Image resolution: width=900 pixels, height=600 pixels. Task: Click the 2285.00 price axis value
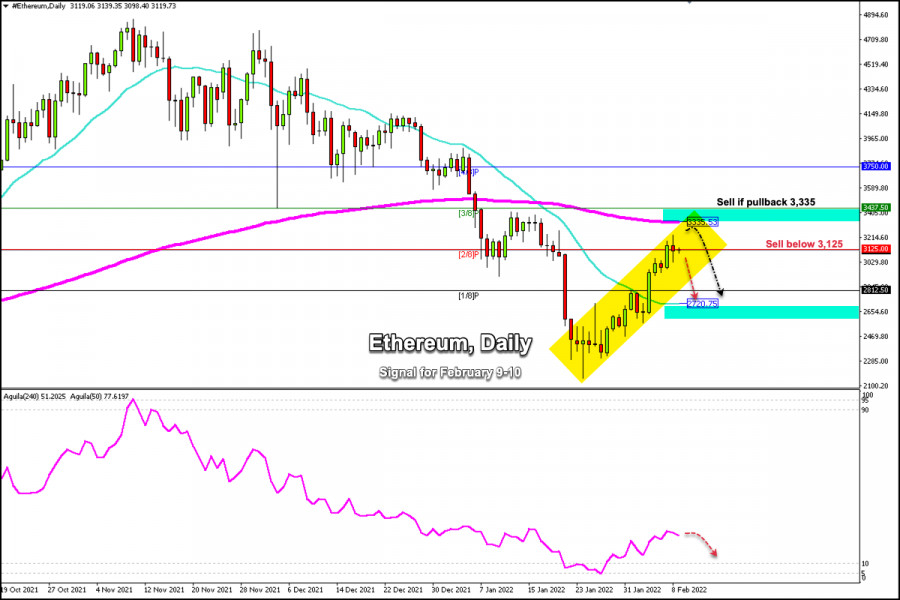click(875, 361)
